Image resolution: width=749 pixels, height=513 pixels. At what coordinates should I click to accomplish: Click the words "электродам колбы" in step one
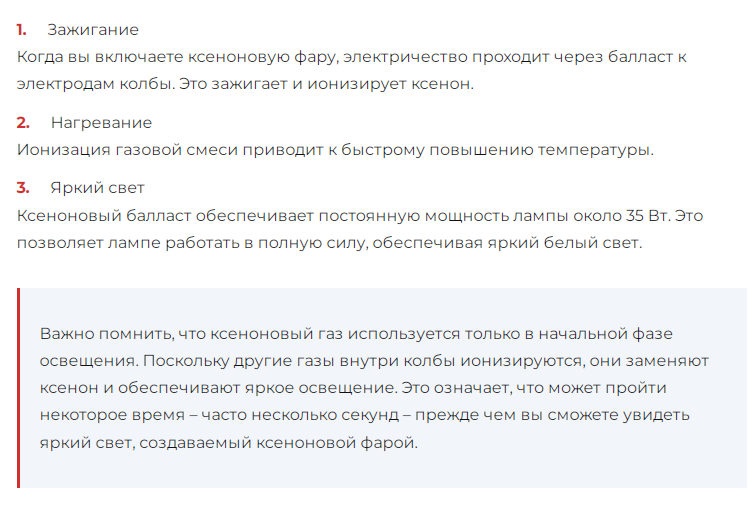[x=82, y=84]
